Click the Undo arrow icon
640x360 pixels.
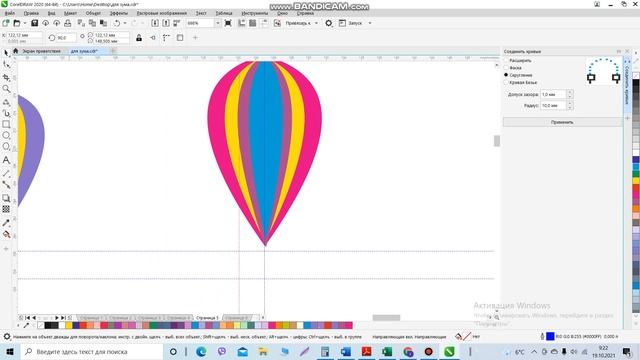(x=117, y=23)
